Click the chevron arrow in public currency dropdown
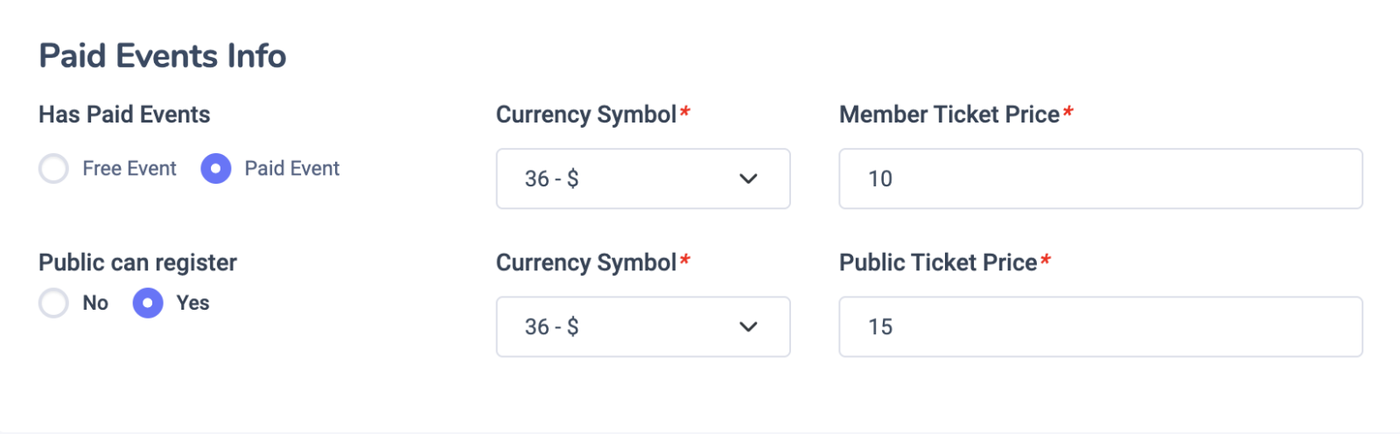This screenshot has height=434, width=1400. pyautogui.click(x=748, y=327)
